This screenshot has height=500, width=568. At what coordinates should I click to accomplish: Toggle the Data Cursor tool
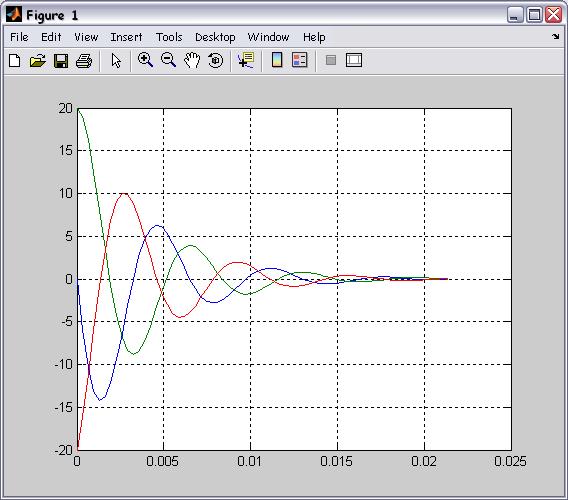[246, 60]
